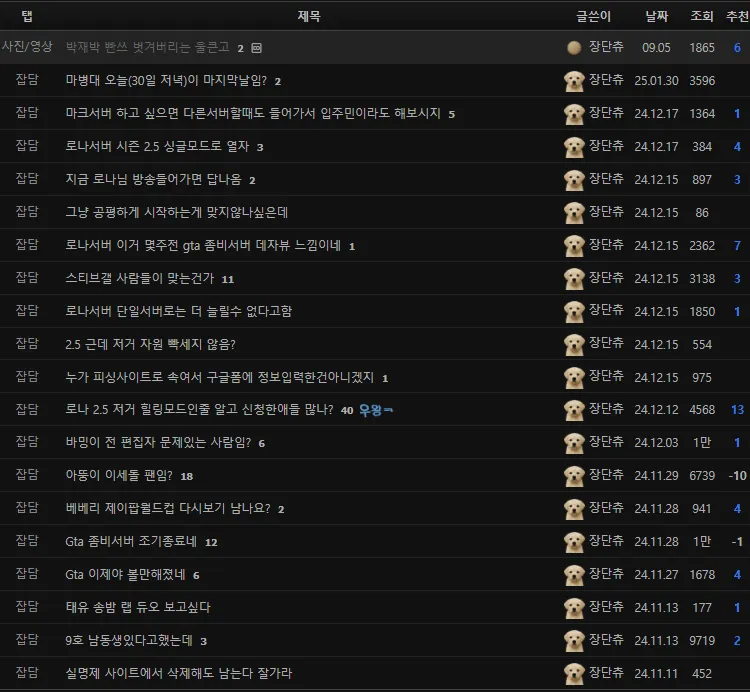
Task: Open post 베베리 제이팝월드컵 다시보기 남나요?
Action: 168,508
